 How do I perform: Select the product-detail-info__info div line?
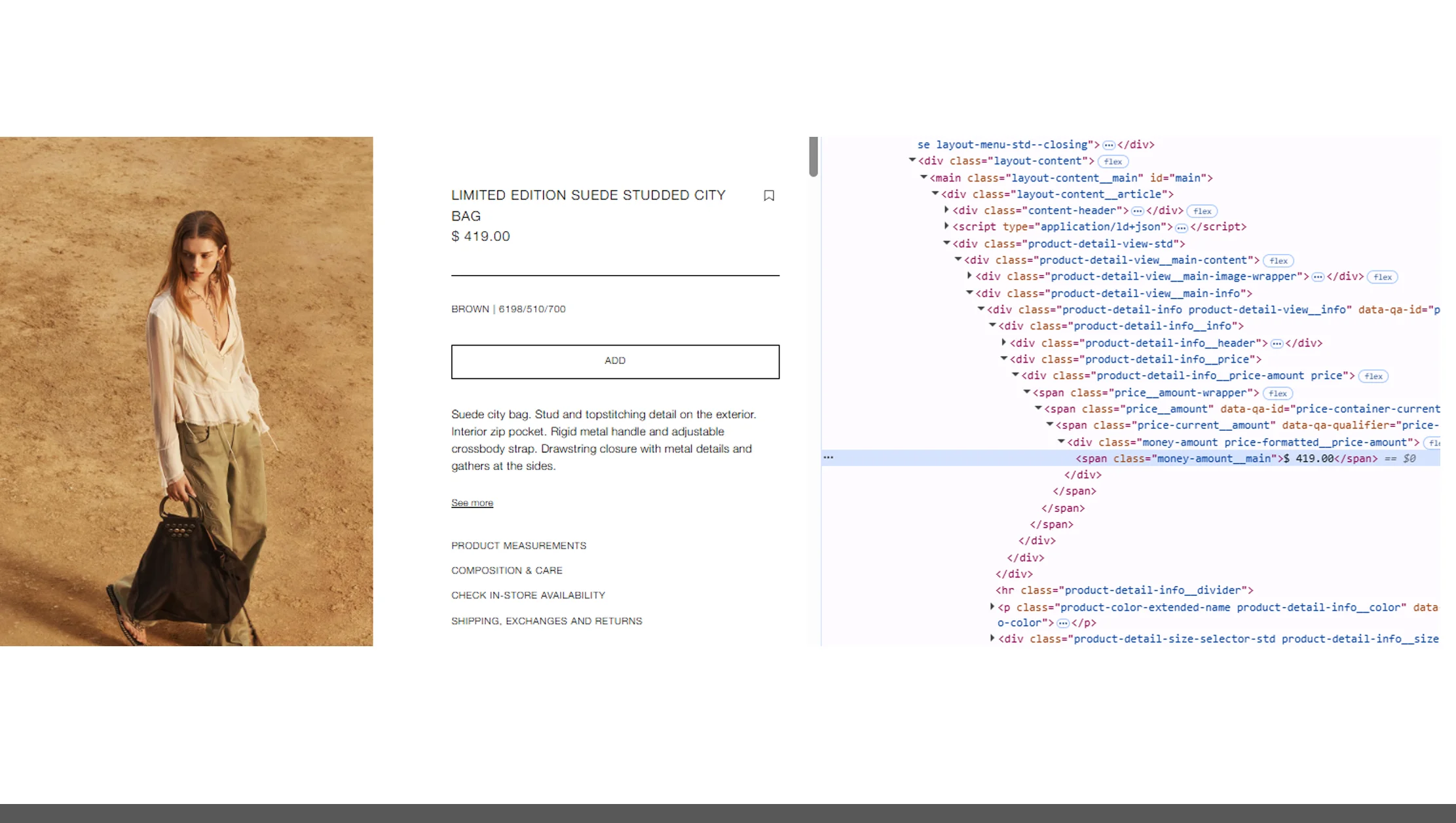click(1121, 325)
